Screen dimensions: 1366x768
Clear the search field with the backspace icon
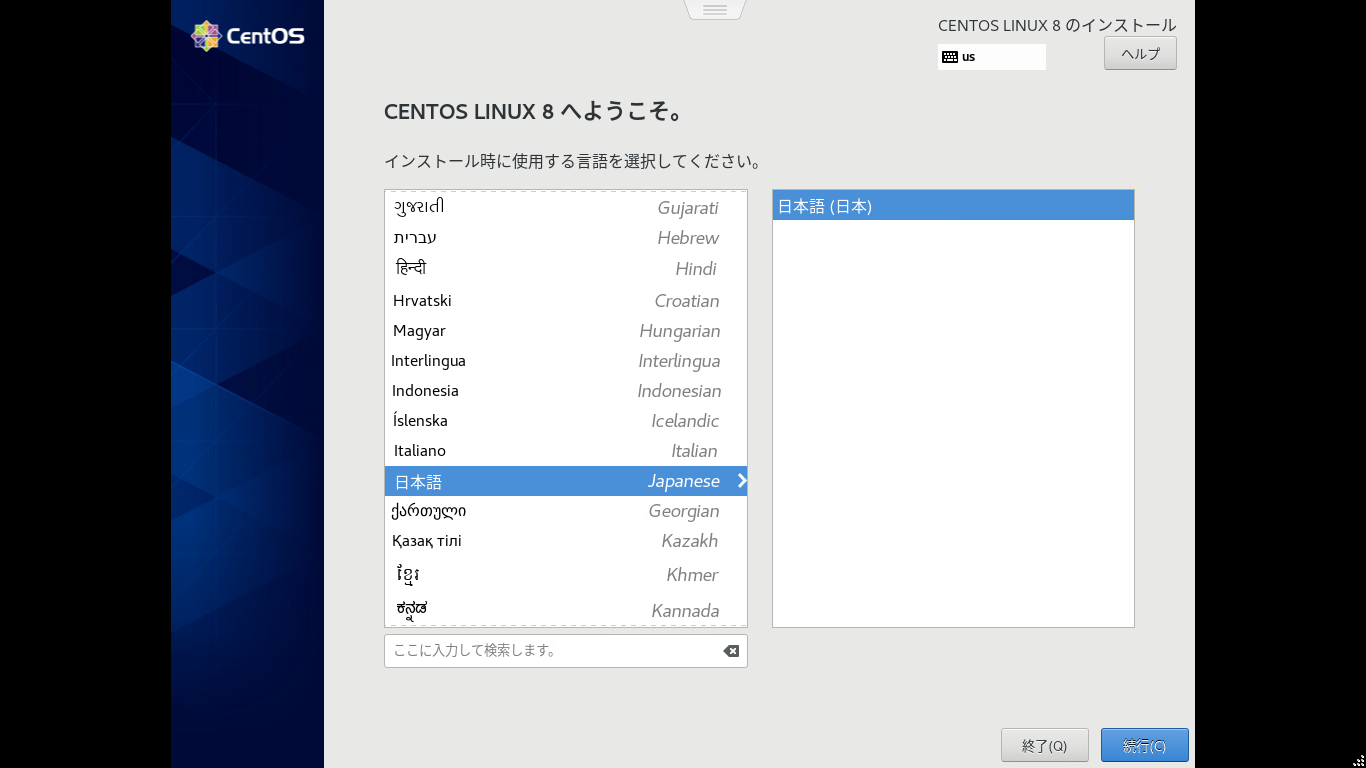731,651
